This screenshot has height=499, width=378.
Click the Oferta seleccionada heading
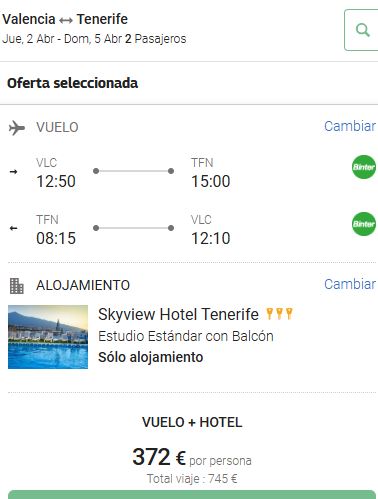(73, 83)
